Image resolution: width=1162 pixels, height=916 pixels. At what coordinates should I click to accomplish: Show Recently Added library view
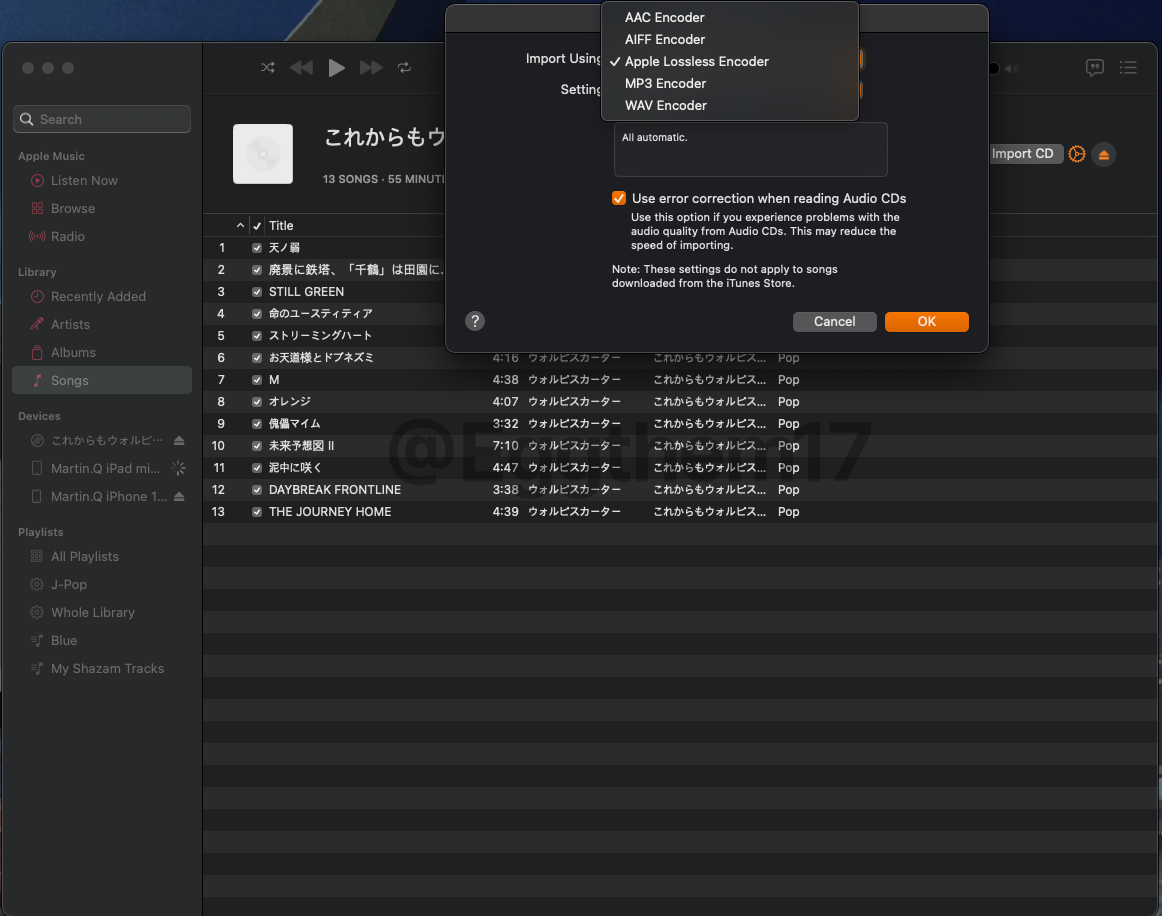tap(98, 296)
